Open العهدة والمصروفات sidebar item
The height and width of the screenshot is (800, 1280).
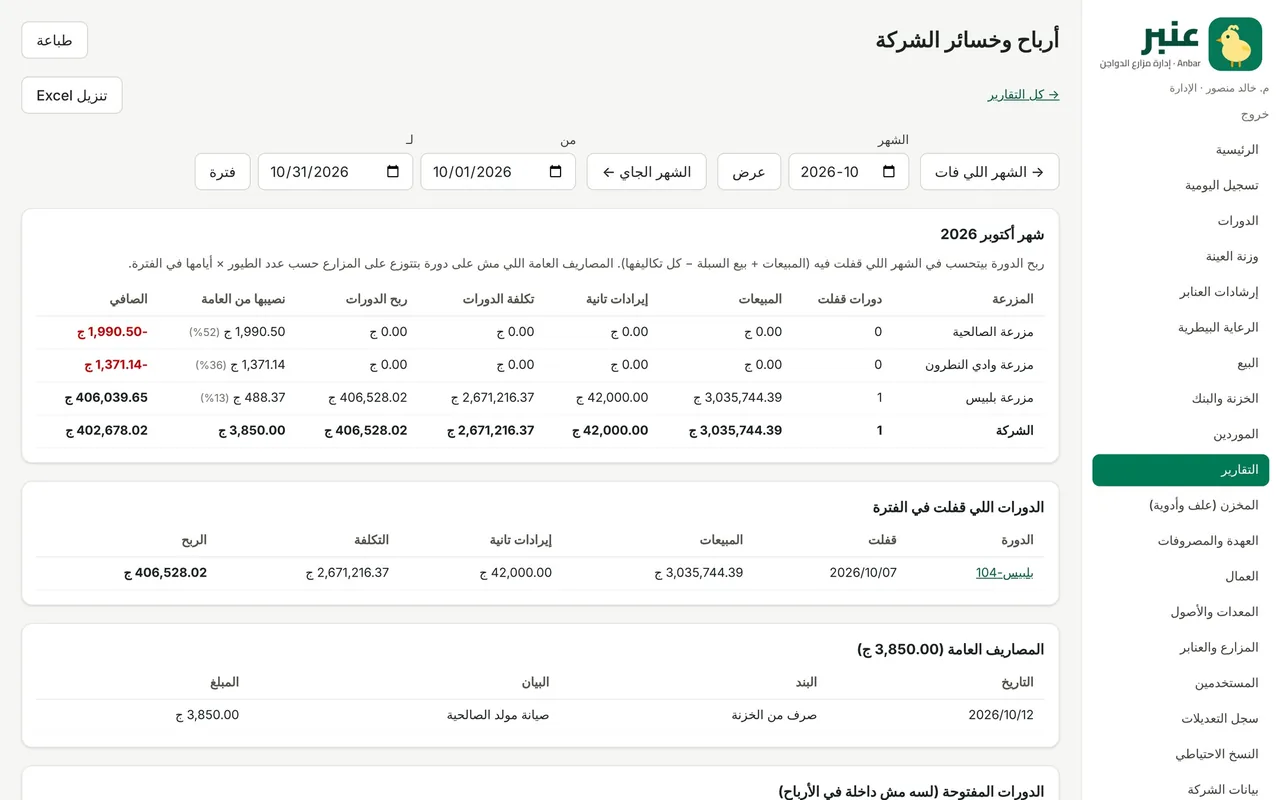tap(1180, 541)
